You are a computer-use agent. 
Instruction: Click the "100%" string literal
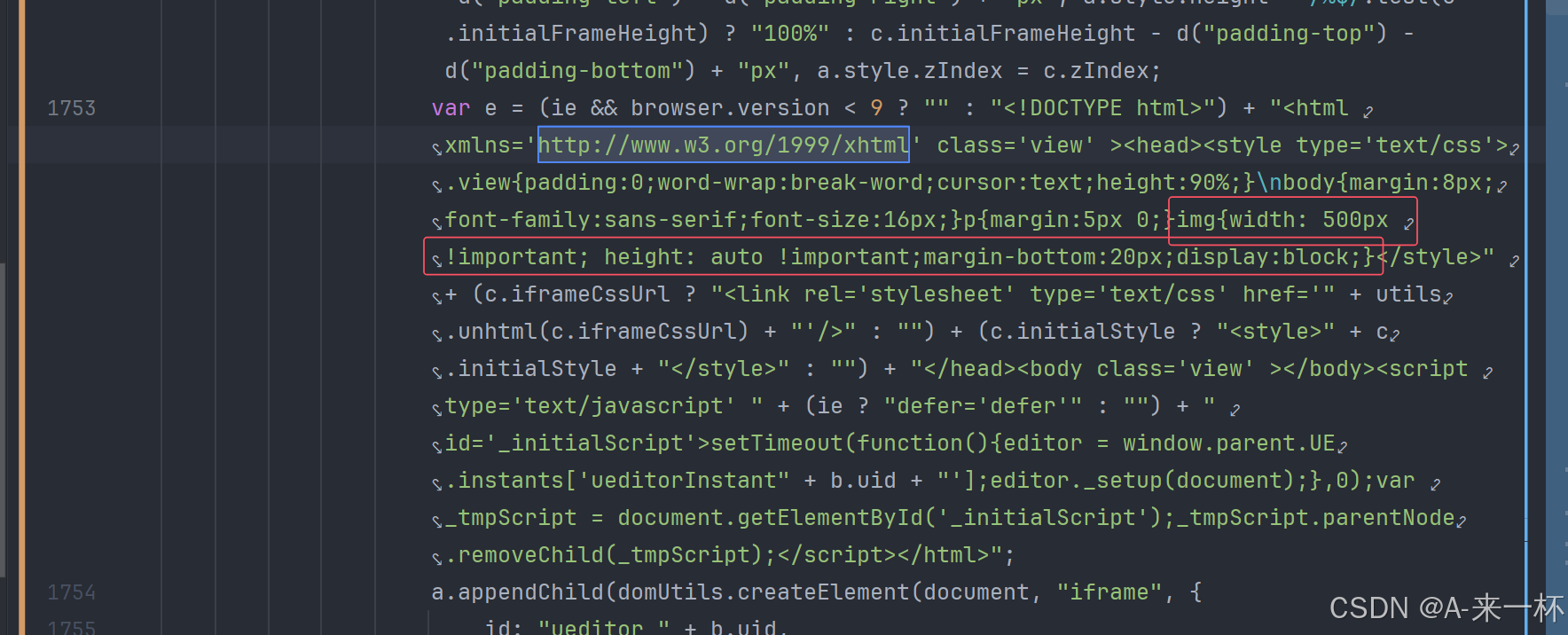(790, 33)
